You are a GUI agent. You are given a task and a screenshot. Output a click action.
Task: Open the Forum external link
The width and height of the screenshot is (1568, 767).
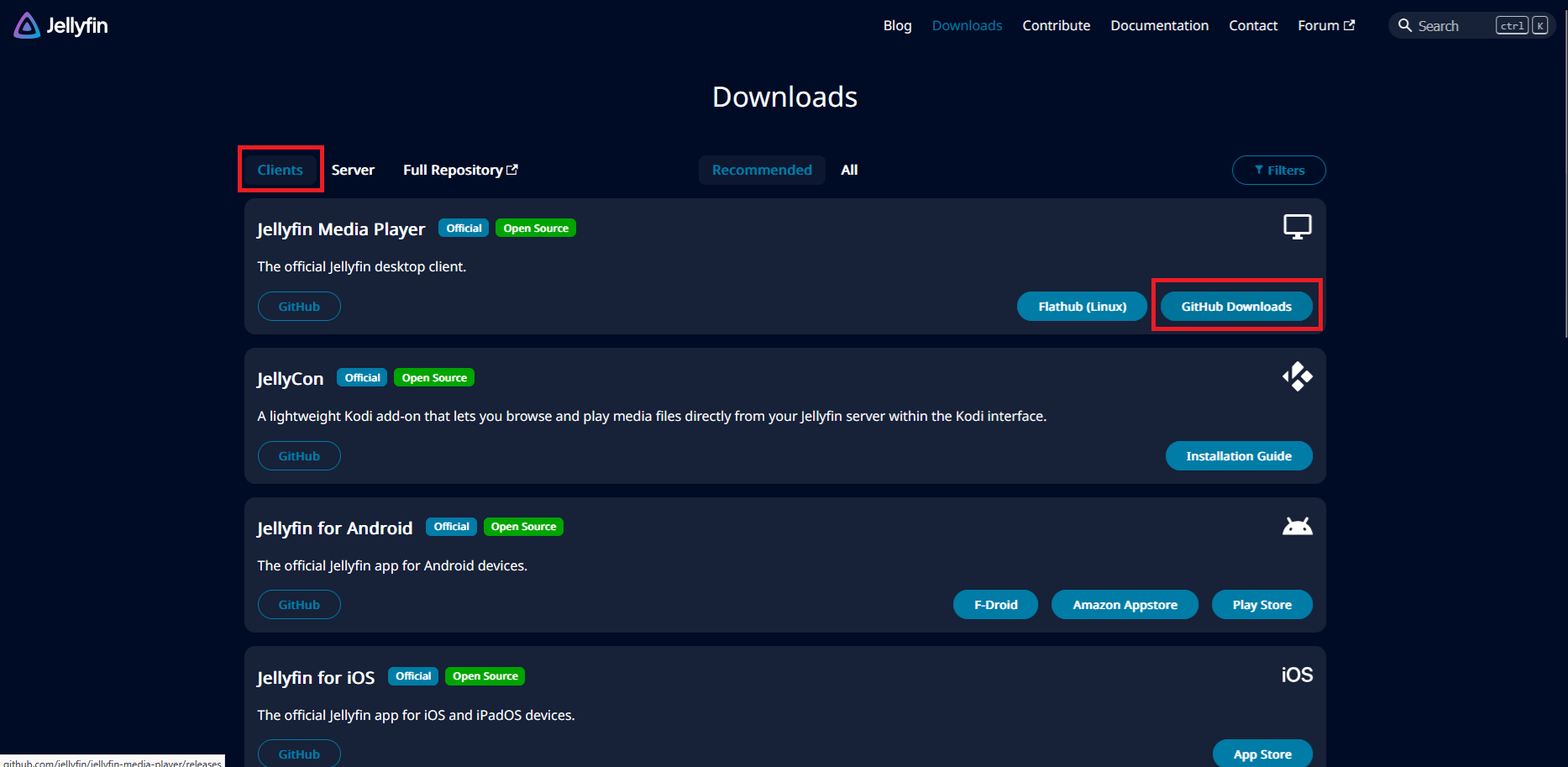click(1325, 26)
